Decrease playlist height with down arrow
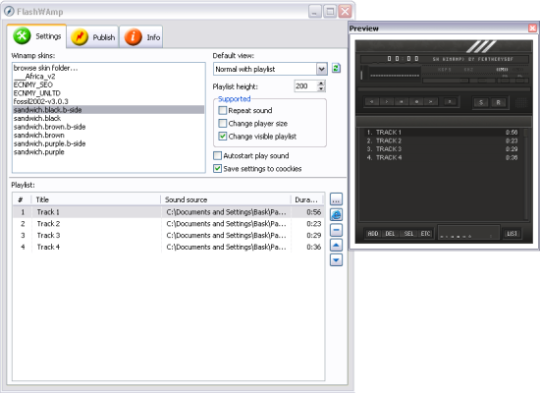The image size is (540, 393). [321, 89]
